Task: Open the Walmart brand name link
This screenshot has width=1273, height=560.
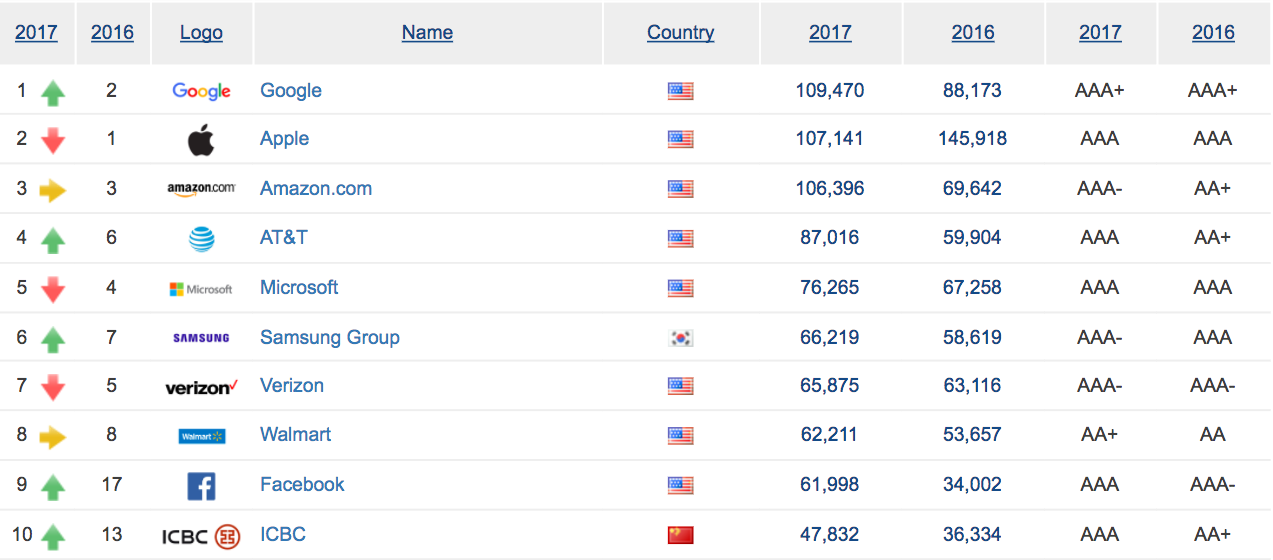Action: pyautogui.click(x=295, y=434)
